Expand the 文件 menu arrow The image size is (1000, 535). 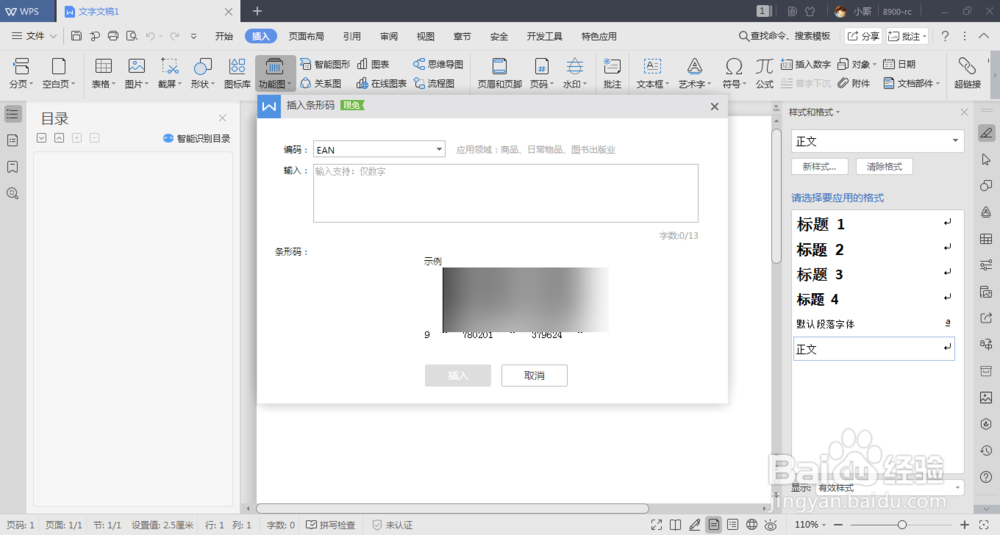(x=54, y=36)
